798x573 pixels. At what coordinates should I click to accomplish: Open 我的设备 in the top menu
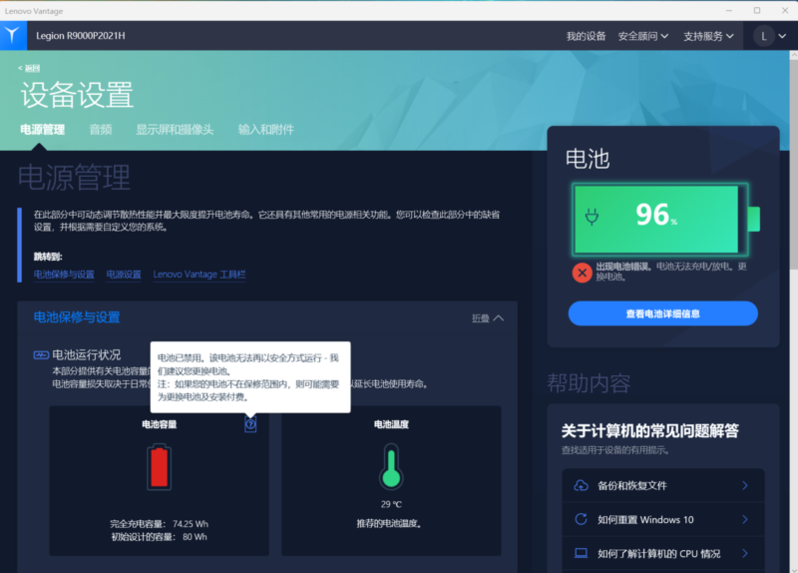(586, 36)
